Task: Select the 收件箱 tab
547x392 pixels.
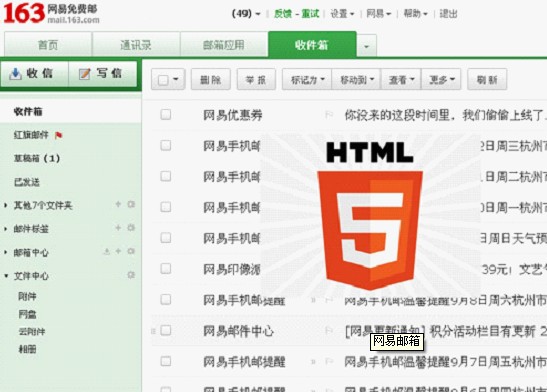Action: [x=312, y=45]
